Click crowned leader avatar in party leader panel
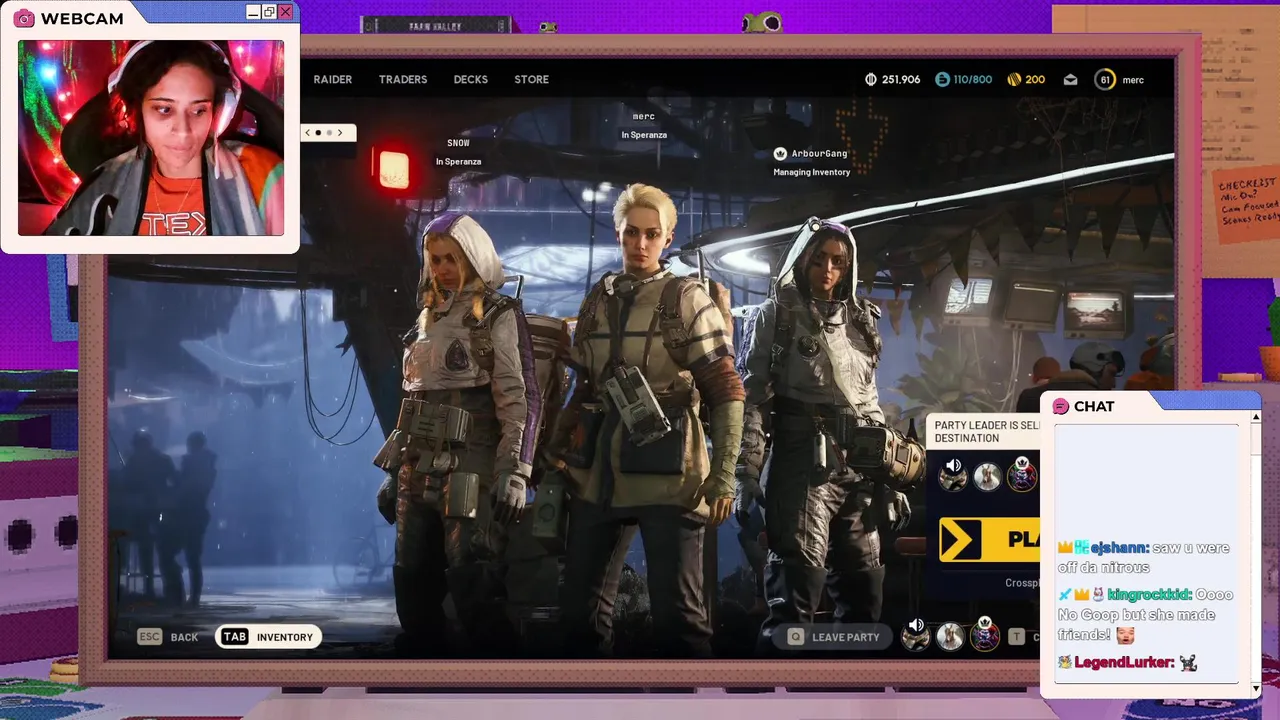1280x720 pixels. point(1022,473)
